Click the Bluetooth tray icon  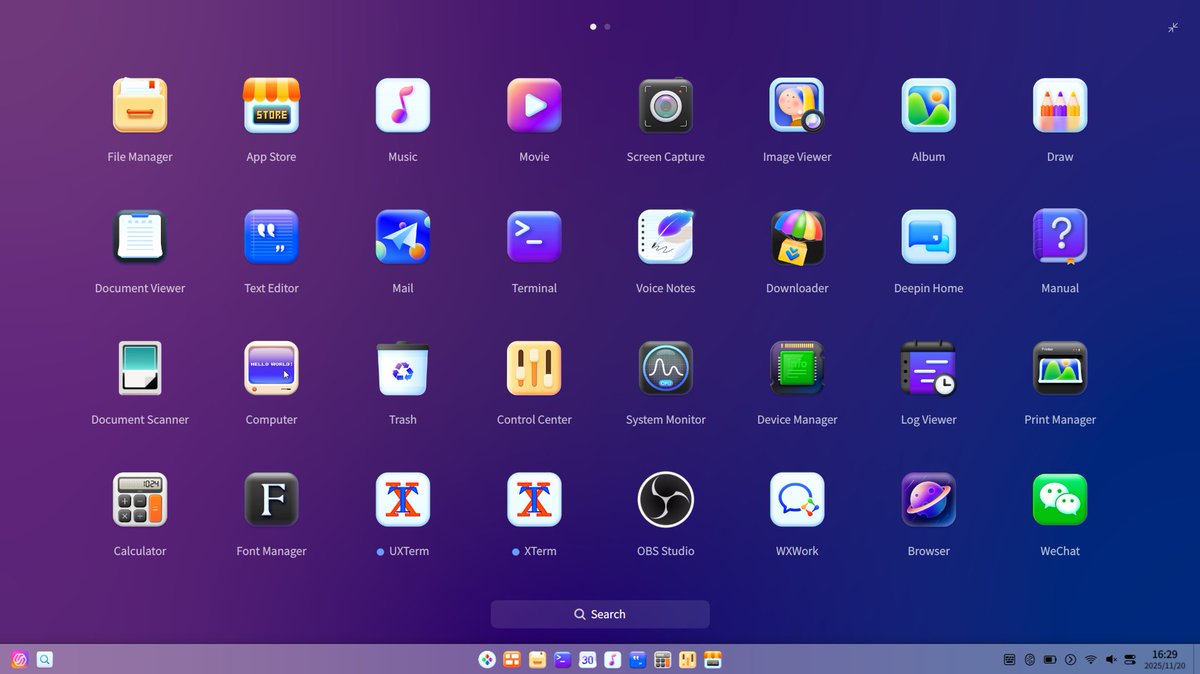coord(1030,660)
